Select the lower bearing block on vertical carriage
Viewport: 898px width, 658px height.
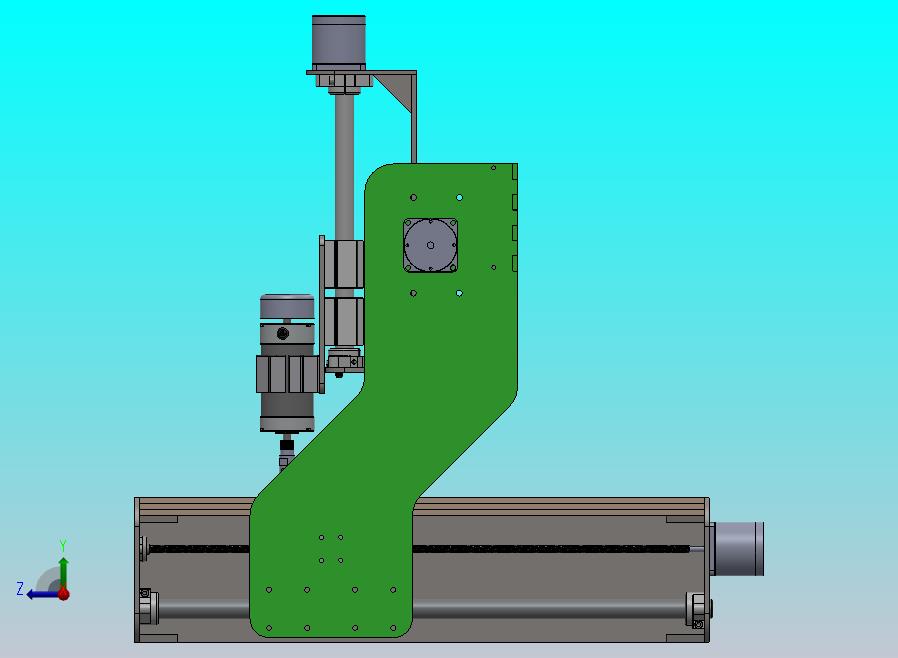click(344, 321)
